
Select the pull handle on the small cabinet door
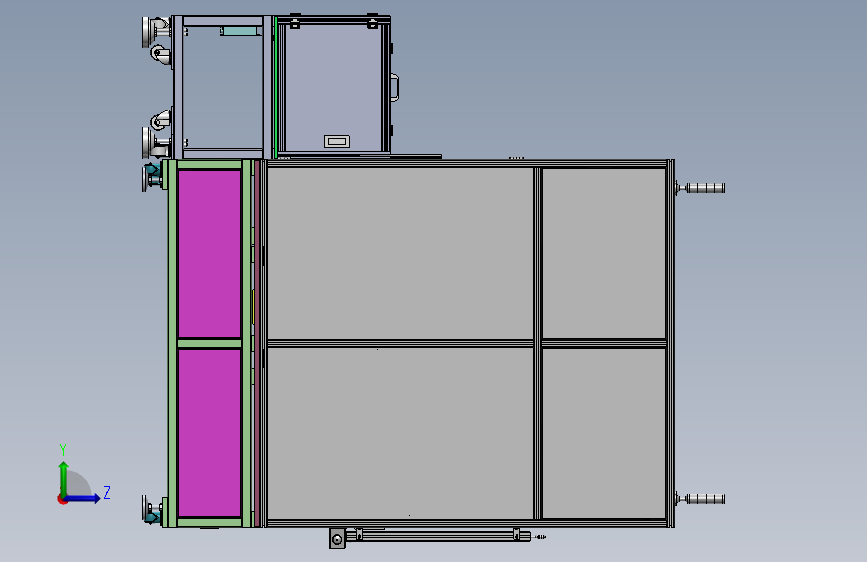(395, 87)
